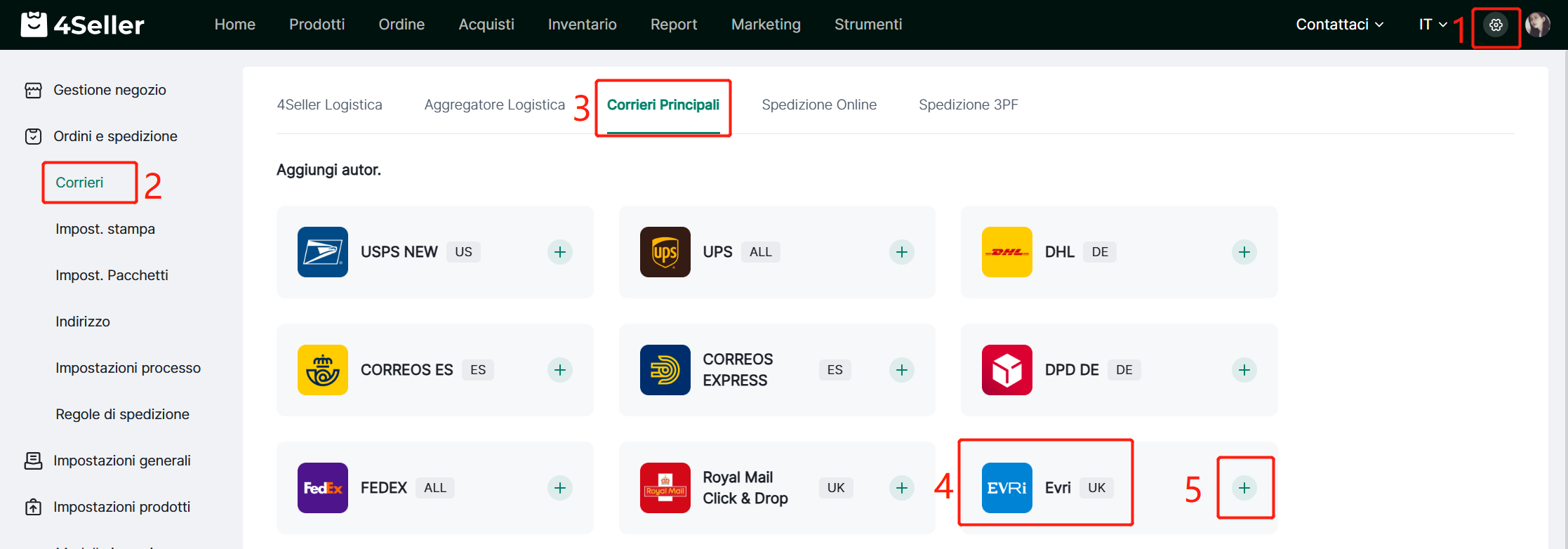Viewport: 1568px width, 549px height.
Task: Add USPS NEW carrier with plus icon
Action: [x=560, y=252]
